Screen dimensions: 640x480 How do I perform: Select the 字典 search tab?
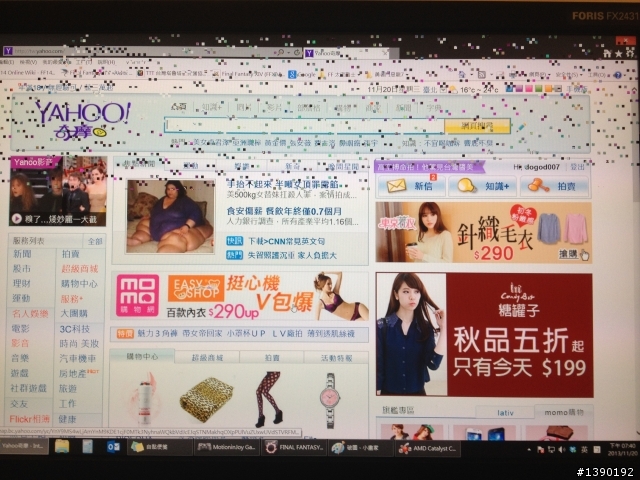click(x=433, y=108)
